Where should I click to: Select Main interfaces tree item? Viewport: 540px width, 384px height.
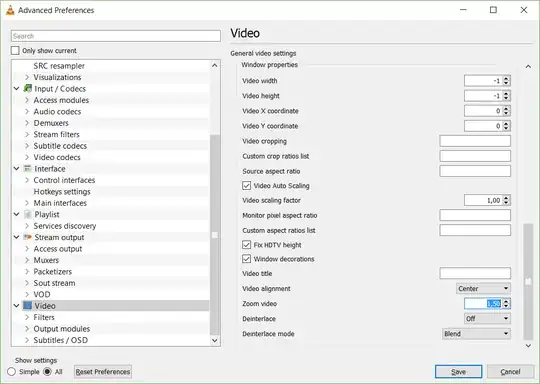pos(60,203)
